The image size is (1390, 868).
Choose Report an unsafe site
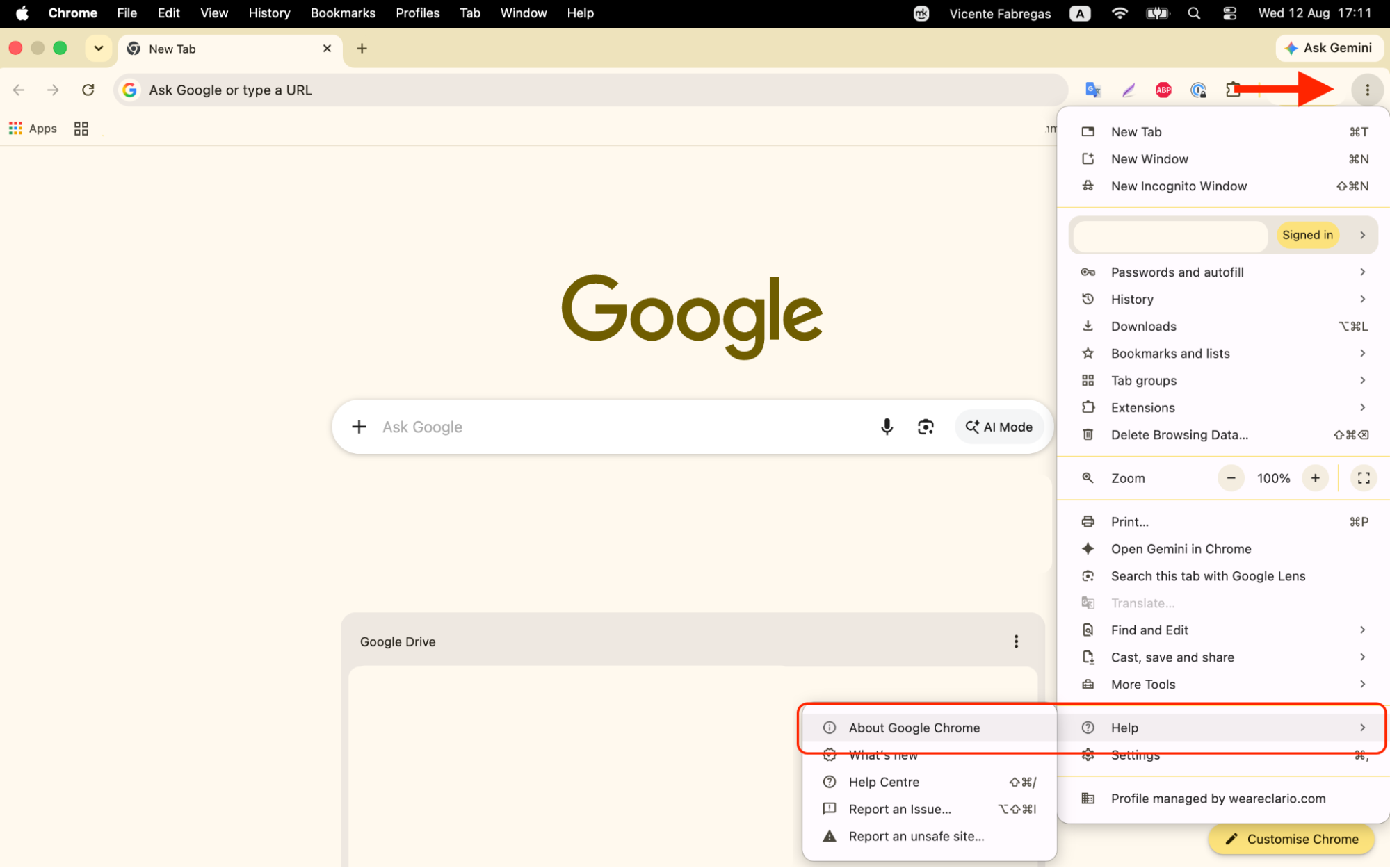[929, 836]
